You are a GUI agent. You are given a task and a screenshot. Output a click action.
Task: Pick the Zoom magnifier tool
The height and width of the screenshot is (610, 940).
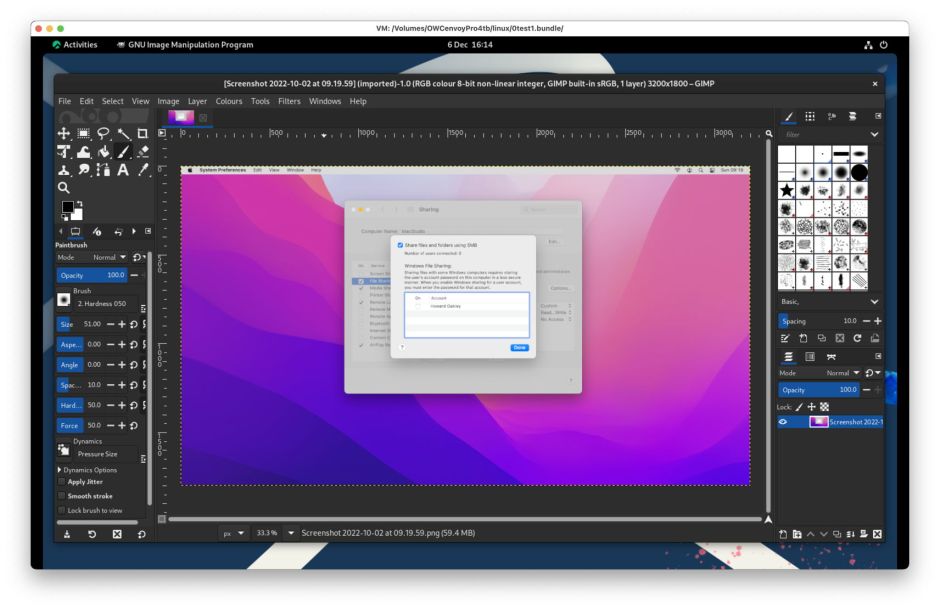(x=64, y=187)
